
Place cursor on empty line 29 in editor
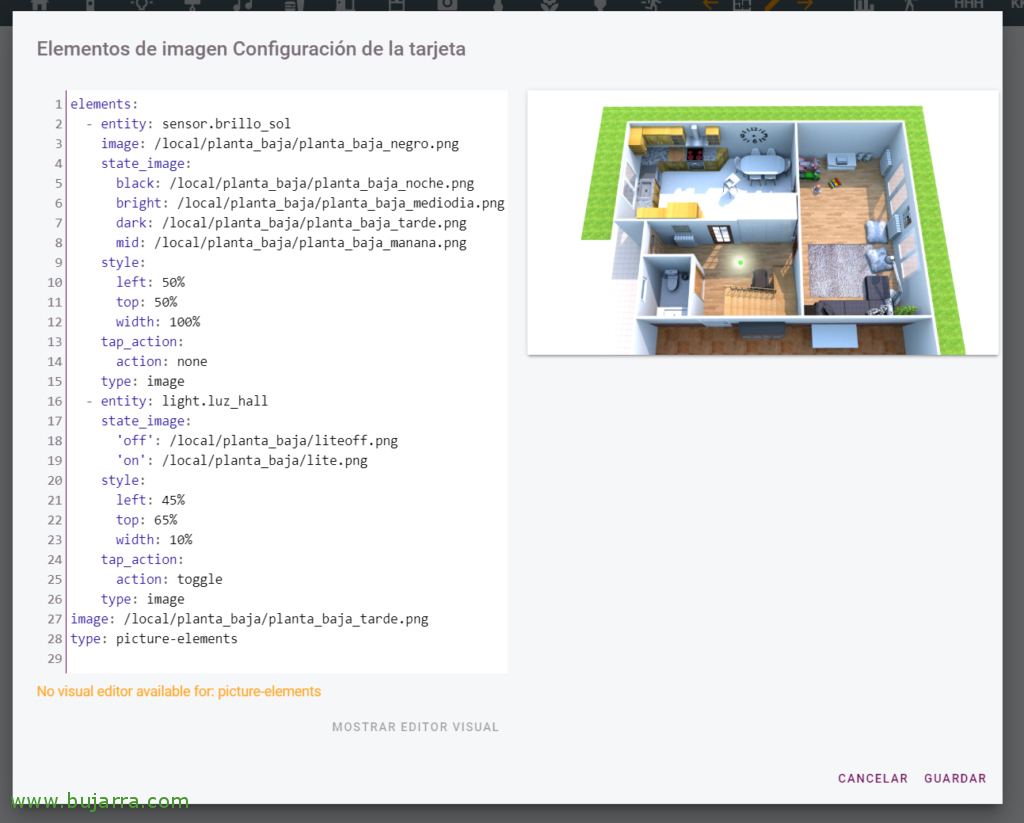287,658
